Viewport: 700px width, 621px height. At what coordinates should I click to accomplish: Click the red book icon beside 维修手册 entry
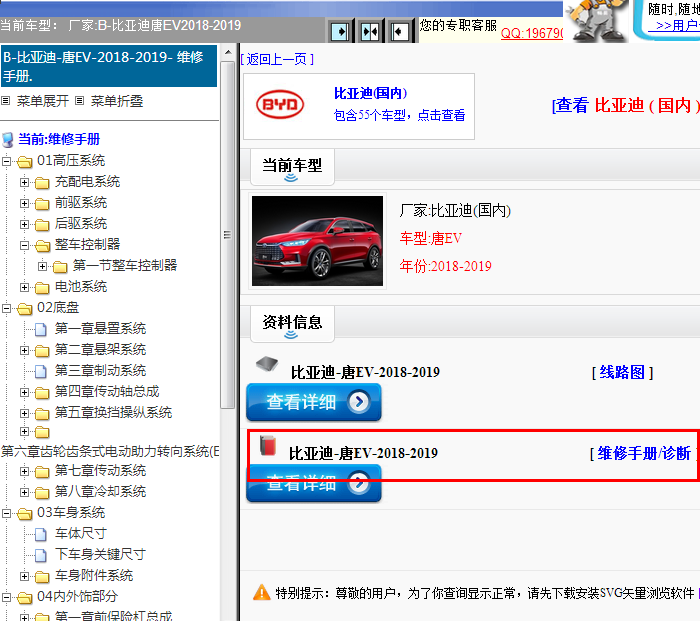[268, 446]
